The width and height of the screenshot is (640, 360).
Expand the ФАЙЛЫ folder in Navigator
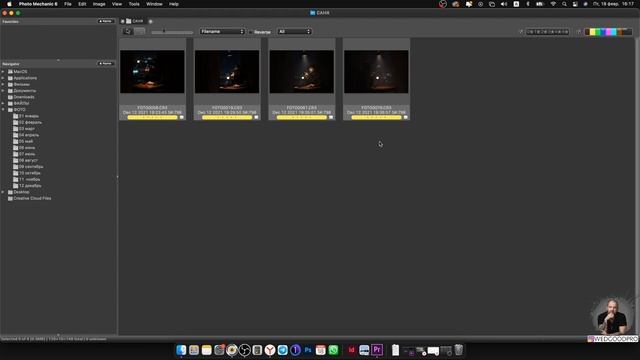pos(3,103)
